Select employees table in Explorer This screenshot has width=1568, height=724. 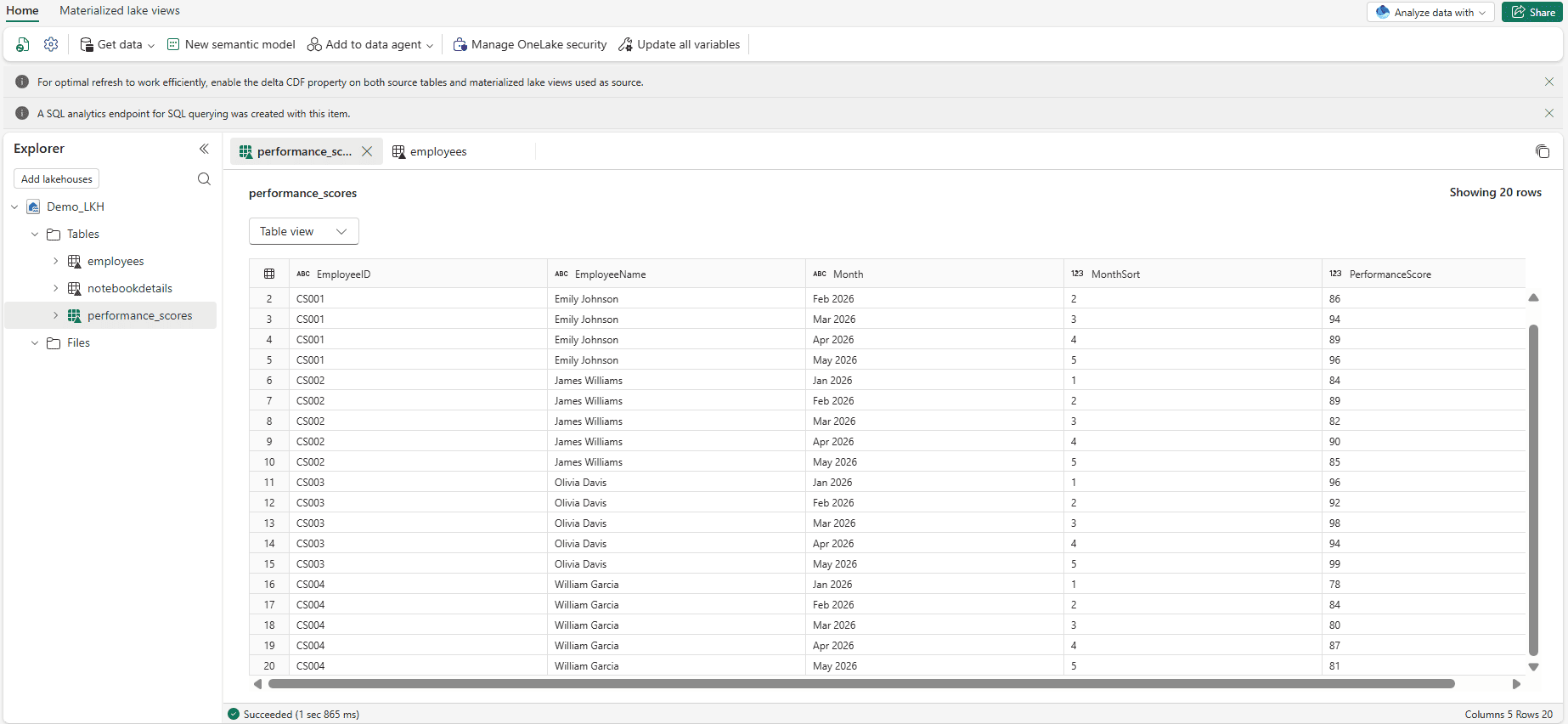pyautogui.click(x=116, y=261)
